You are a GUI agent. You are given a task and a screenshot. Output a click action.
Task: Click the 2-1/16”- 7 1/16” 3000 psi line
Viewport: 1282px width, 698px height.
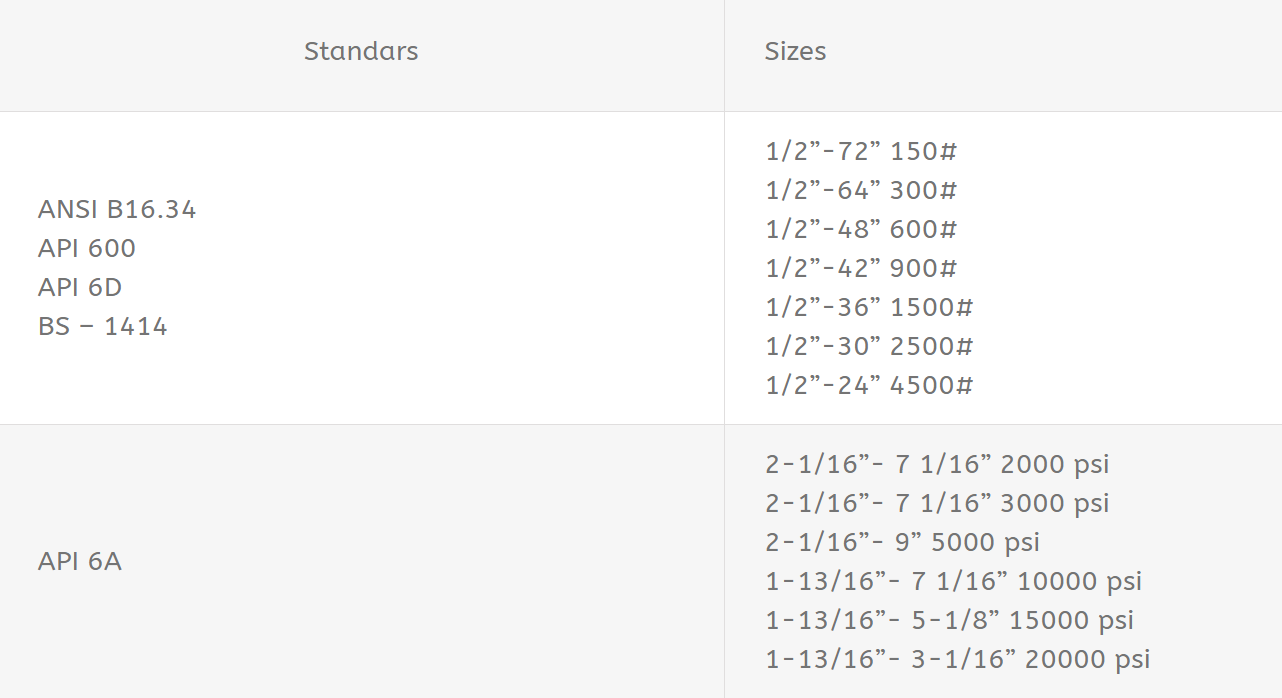click(937, 503)
